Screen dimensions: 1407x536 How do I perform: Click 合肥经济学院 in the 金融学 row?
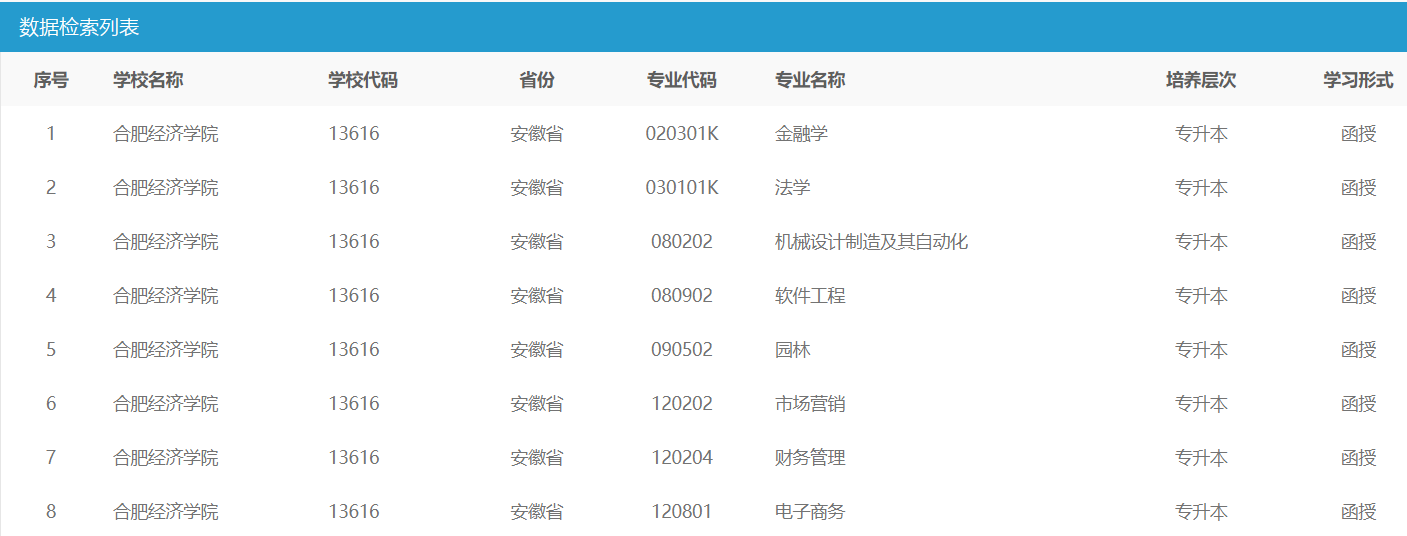click(x=166, y=133)
